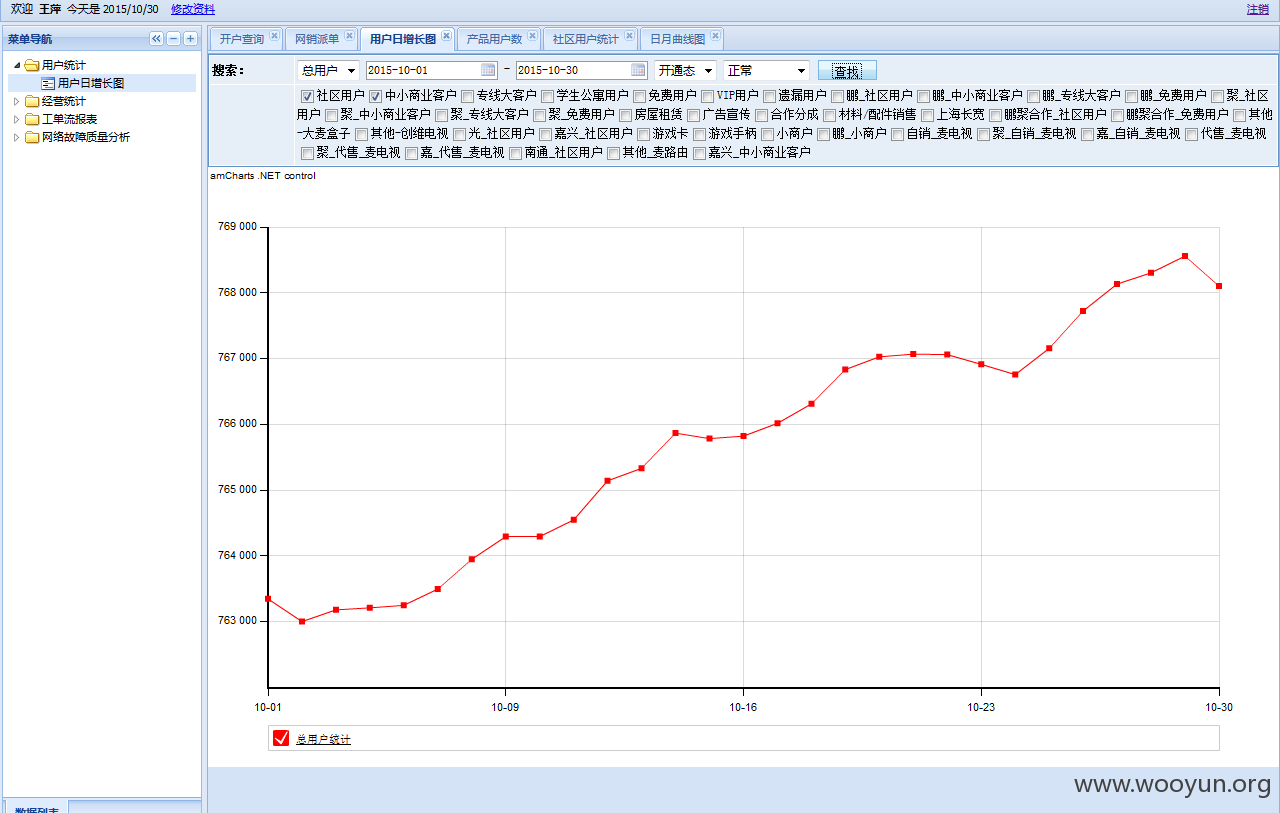Check the 上海长宽 checkbox
1280x813 pixels.
coord(928,115)
